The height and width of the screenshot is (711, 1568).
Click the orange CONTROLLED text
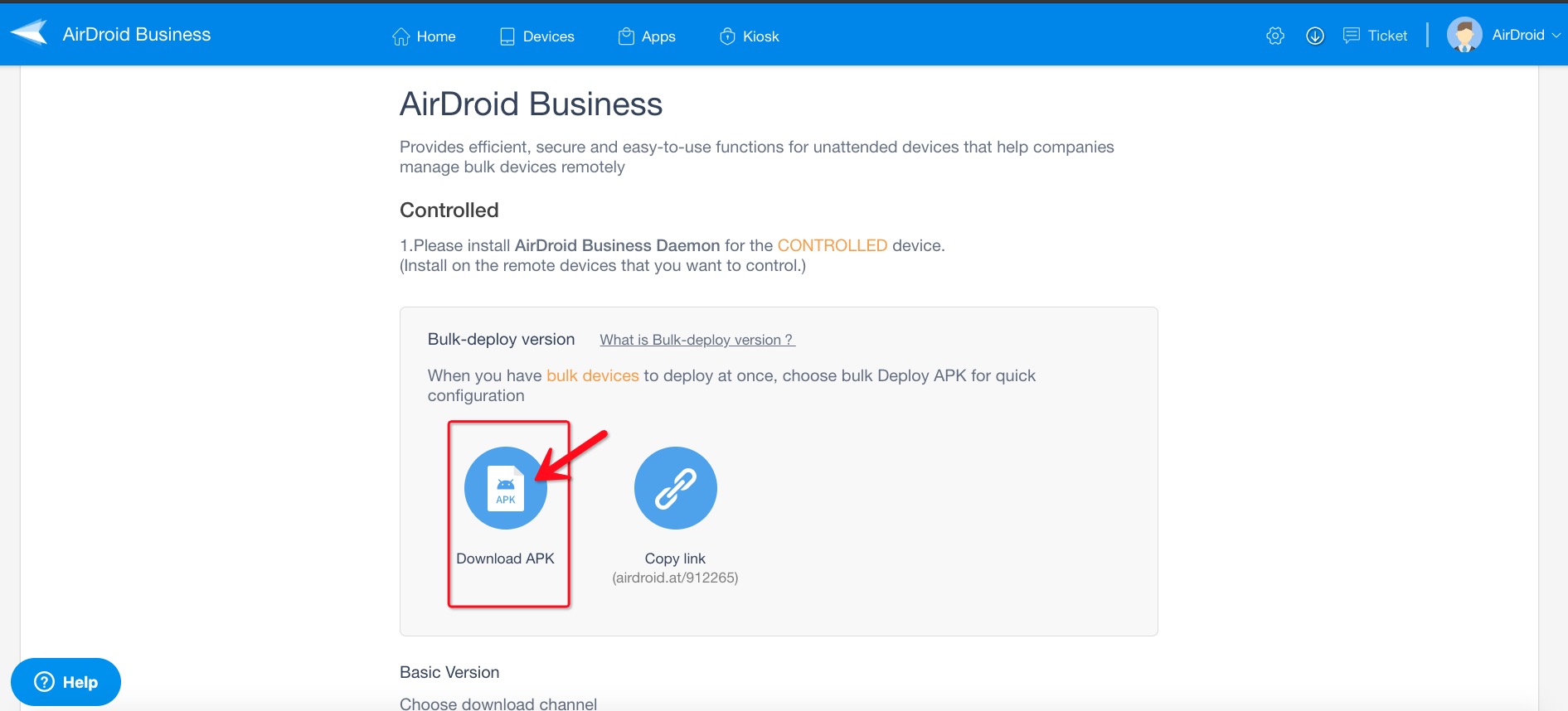(x=833, y=245)
